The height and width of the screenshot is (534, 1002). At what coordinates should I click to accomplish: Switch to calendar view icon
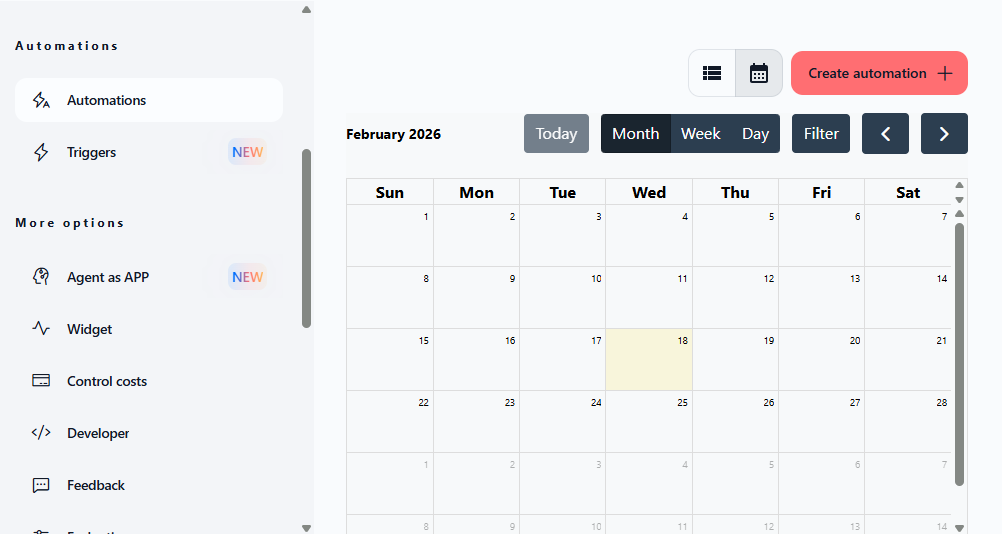point(759,73)
